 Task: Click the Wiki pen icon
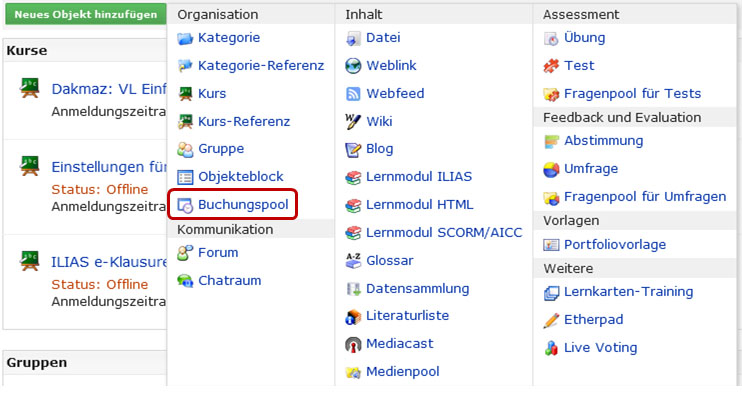353,122
